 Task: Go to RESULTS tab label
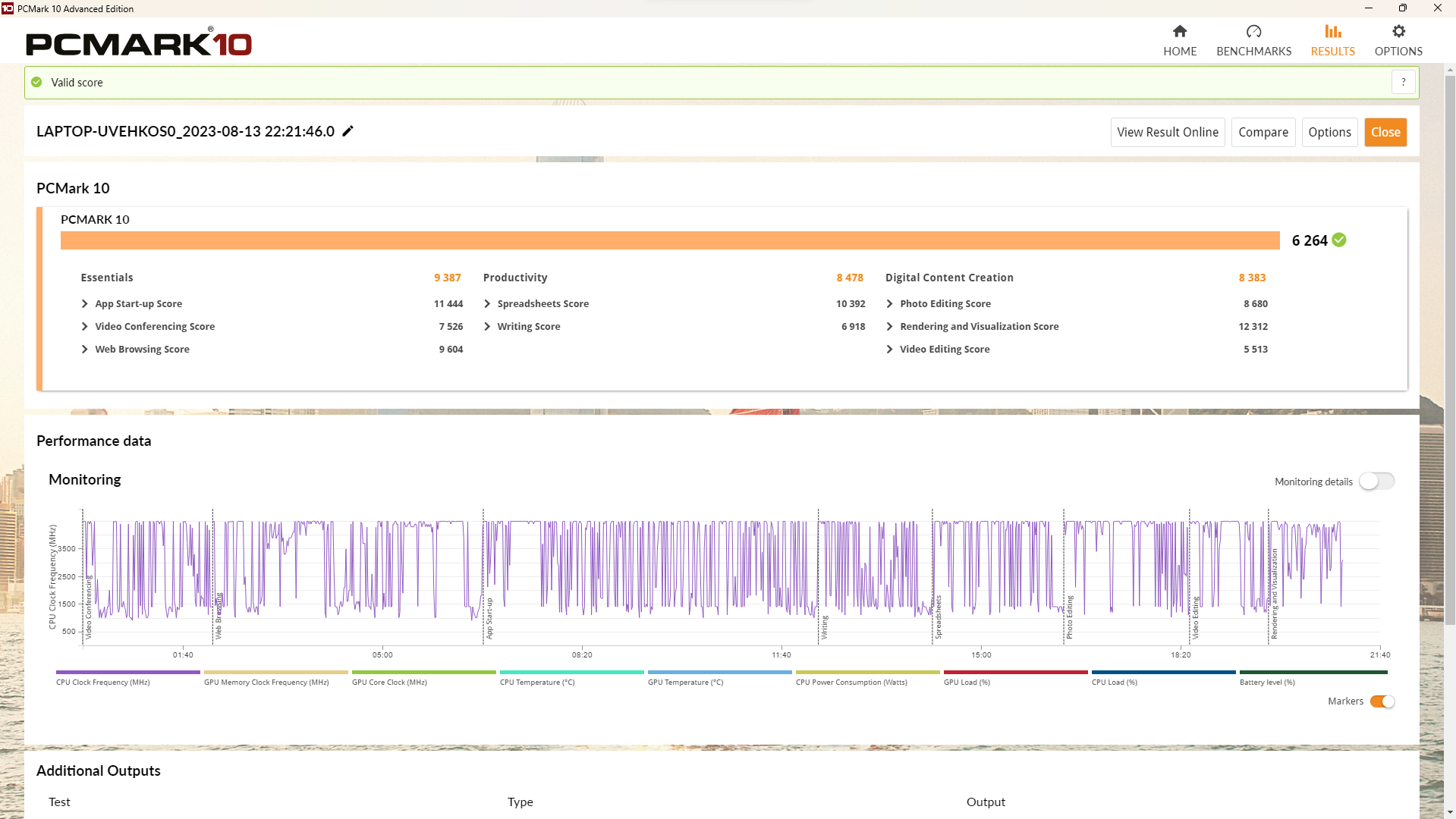[x=1333, y=52]
